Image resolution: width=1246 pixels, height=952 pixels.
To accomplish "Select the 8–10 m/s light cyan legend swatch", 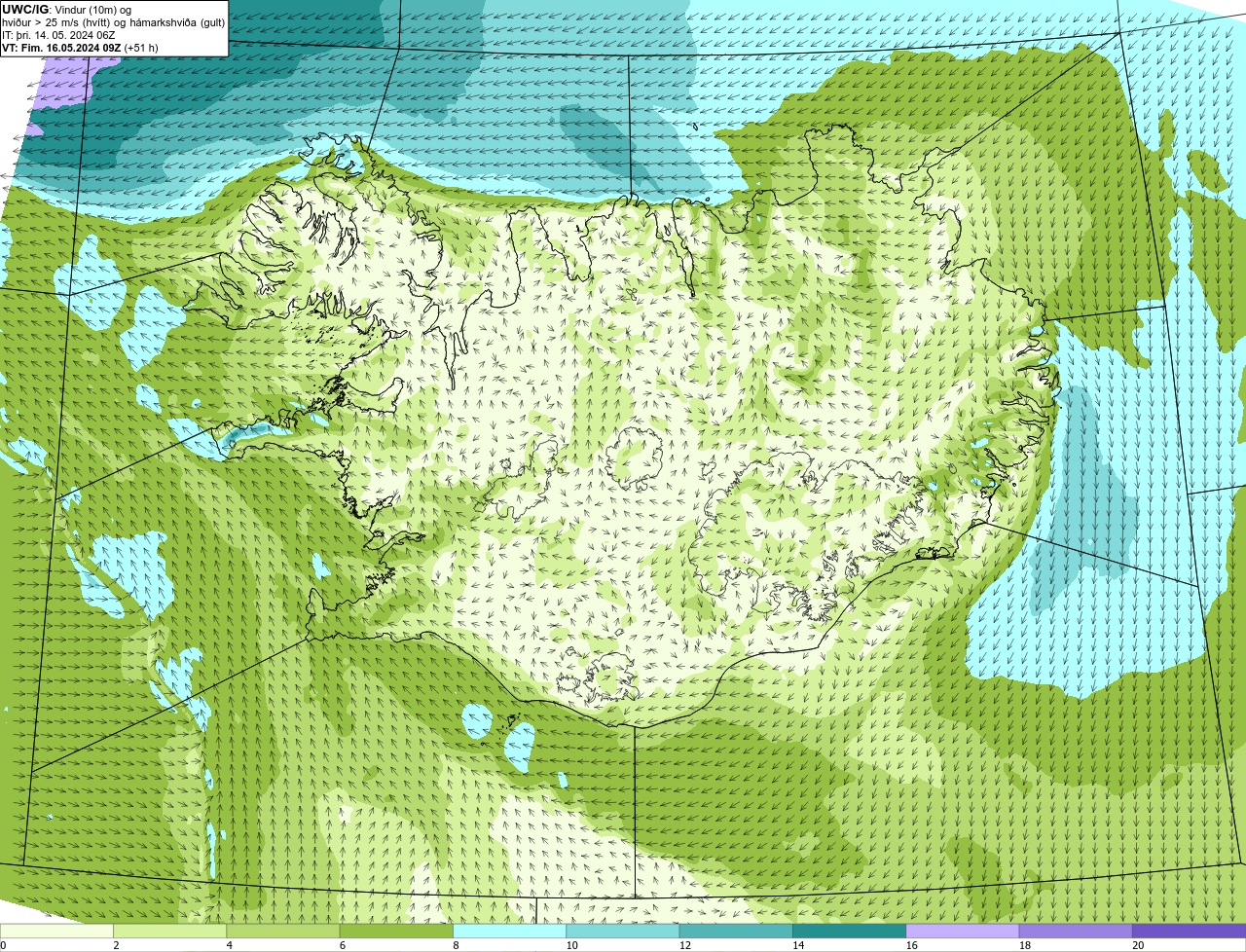I will pos(510,931).
